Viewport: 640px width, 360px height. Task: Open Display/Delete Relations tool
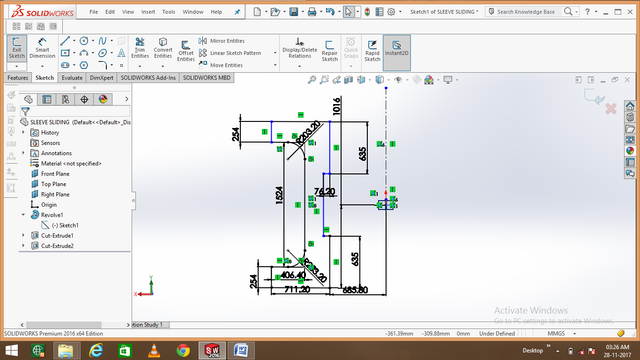300,48
